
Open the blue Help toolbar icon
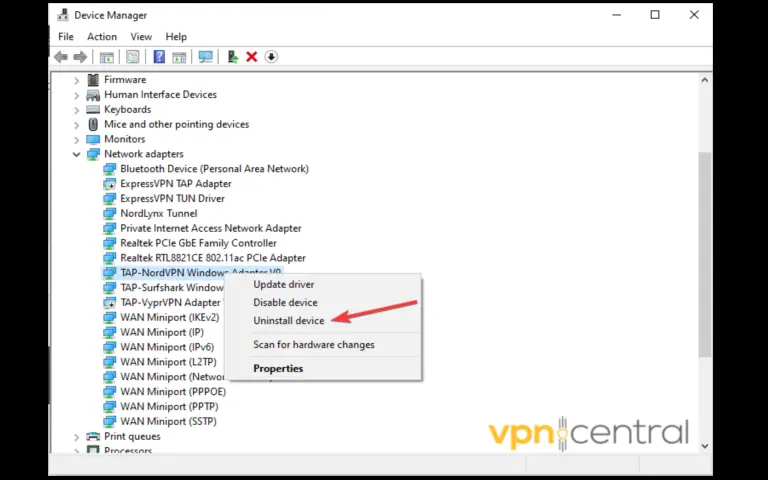(159, 57)
